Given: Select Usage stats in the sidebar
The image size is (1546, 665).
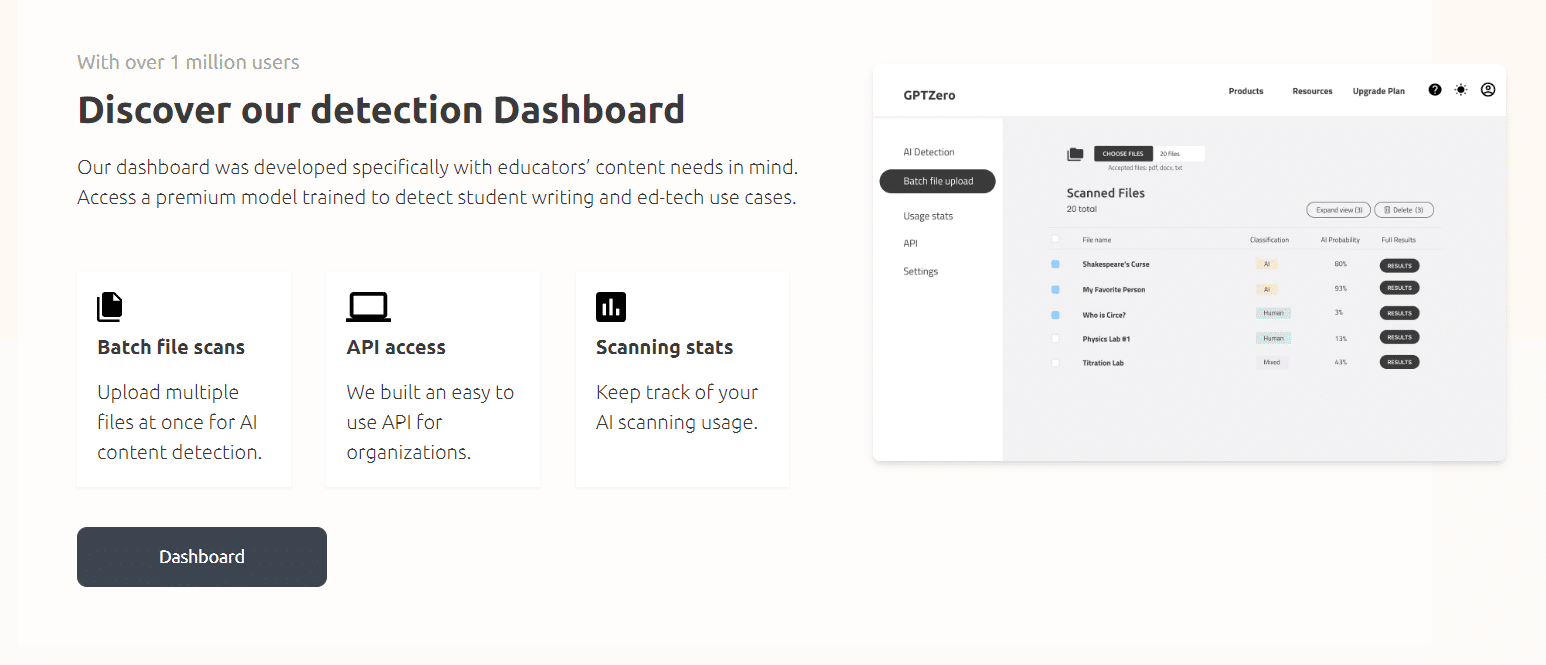Looking at the screenshot, I should point(928,216).
